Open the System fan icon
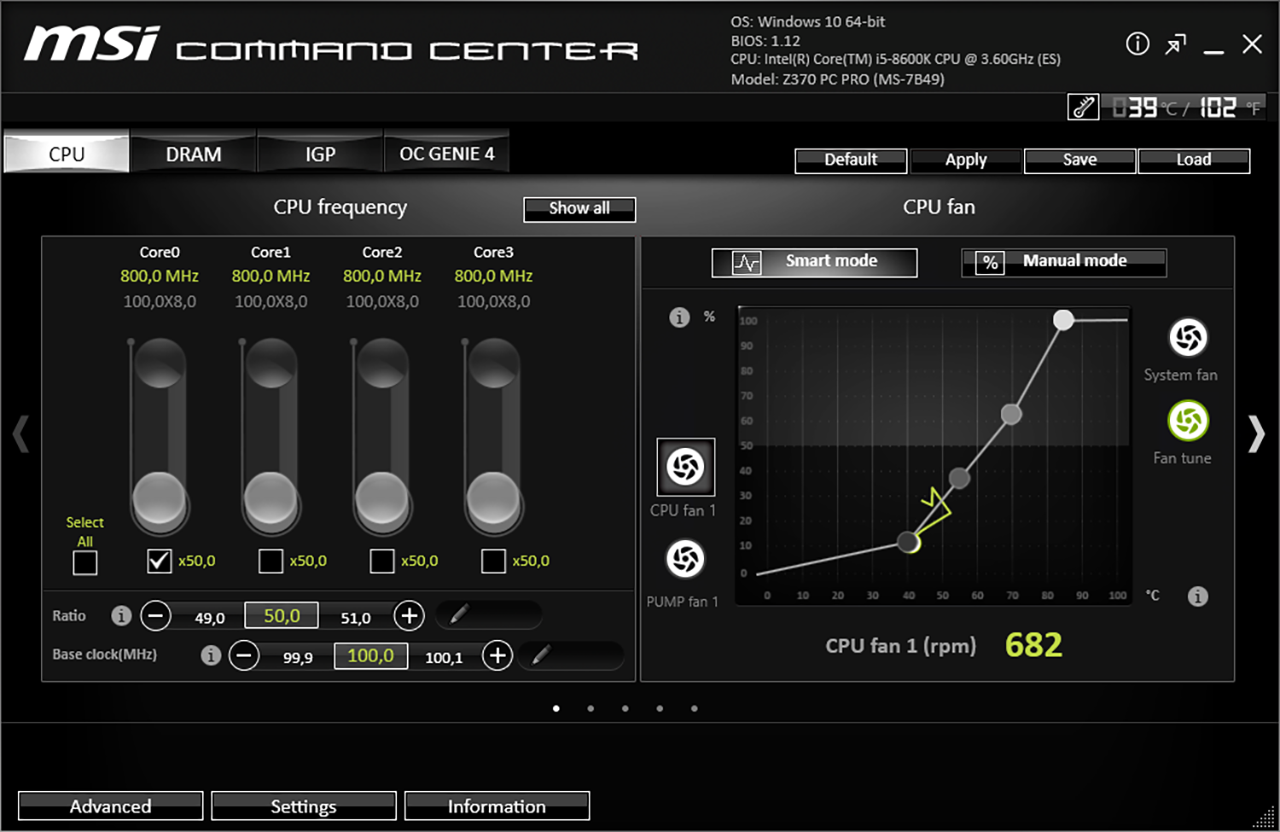Screen dimensions: 1280x832 click(1188, 338)
